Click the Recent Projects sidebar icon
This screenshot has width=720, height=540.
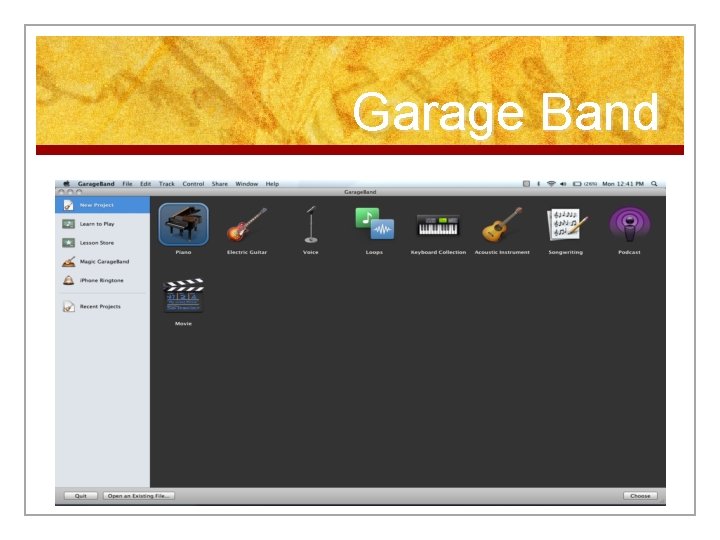[68, 306]
